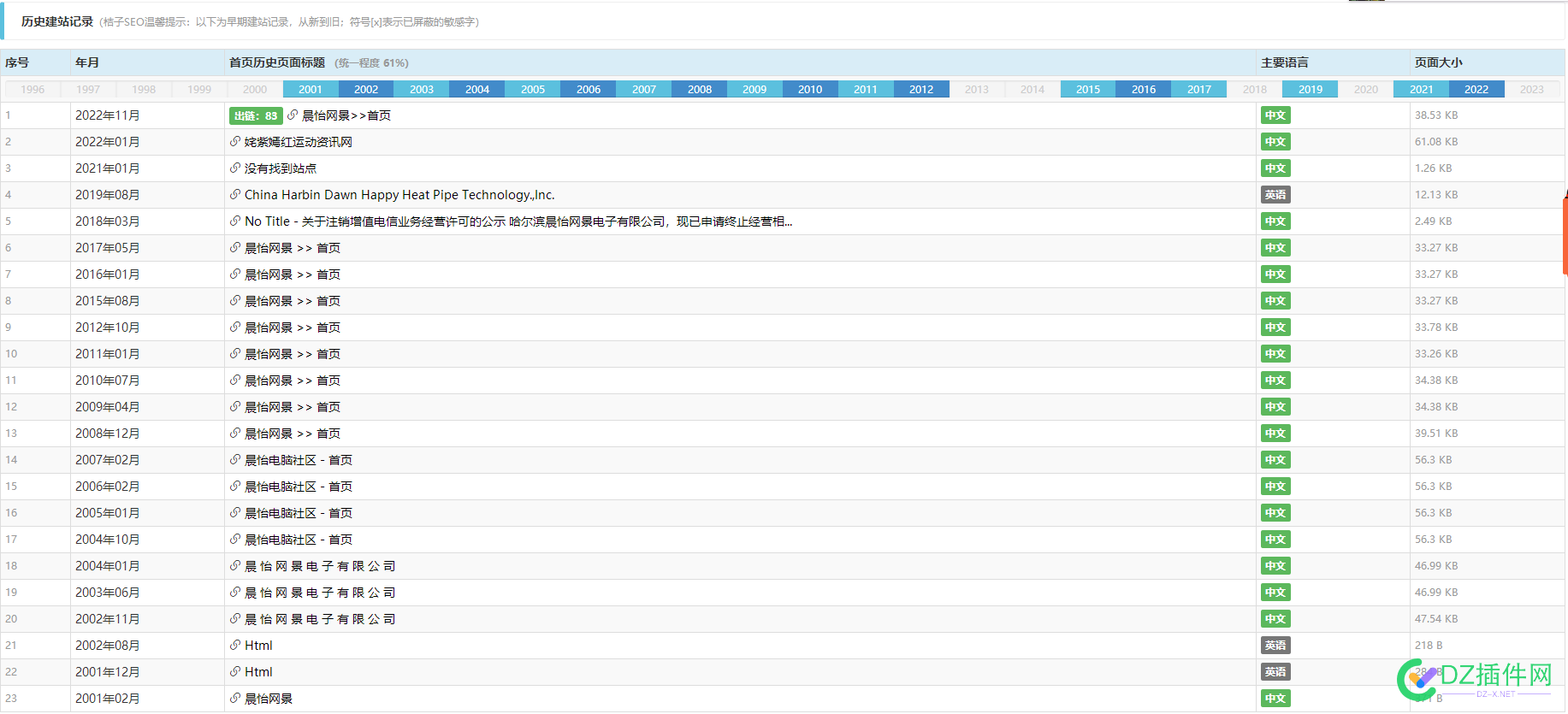
Task: Click the 历史建站记录 section heading
Action: 57,21
